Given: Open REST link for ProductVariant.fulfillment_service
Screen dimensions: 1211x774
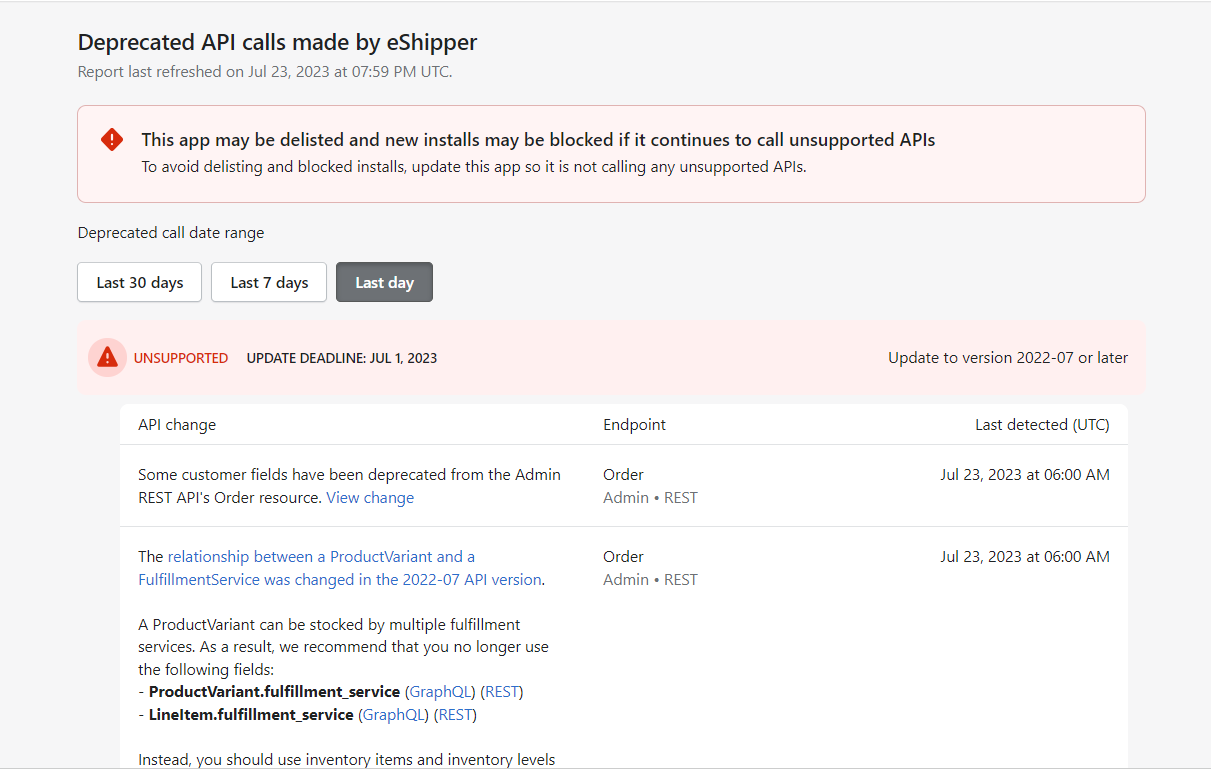Looking at the screenshot, I should (x=502, y=691).
